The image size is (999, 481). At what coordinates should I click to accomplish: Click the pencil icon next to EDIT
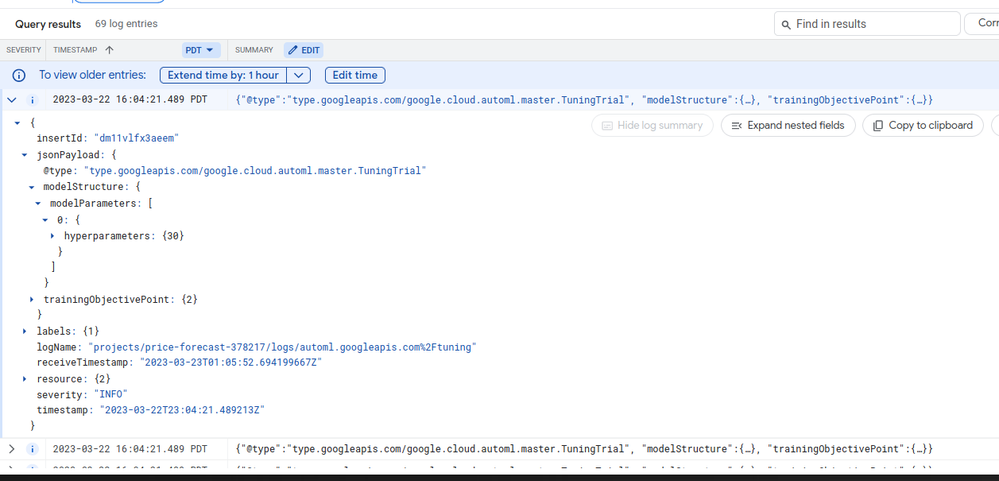[293, 50]
